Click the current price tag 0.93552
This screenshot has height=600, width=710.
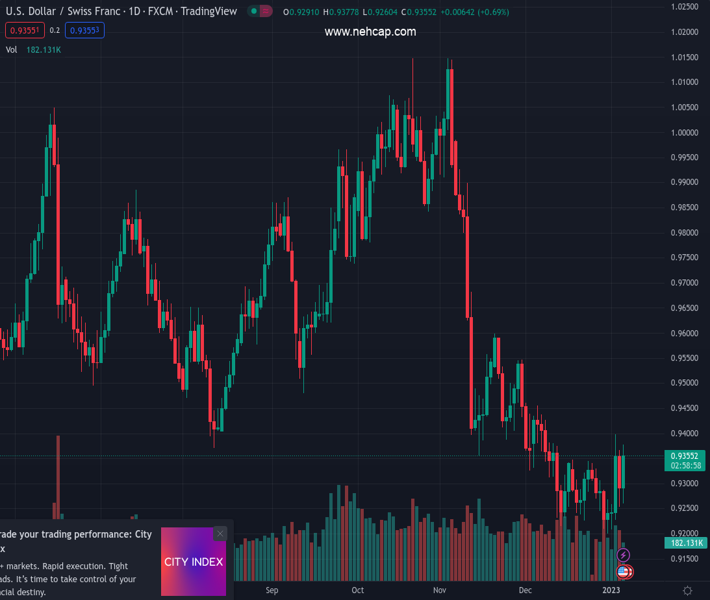(x=686, y=456)
